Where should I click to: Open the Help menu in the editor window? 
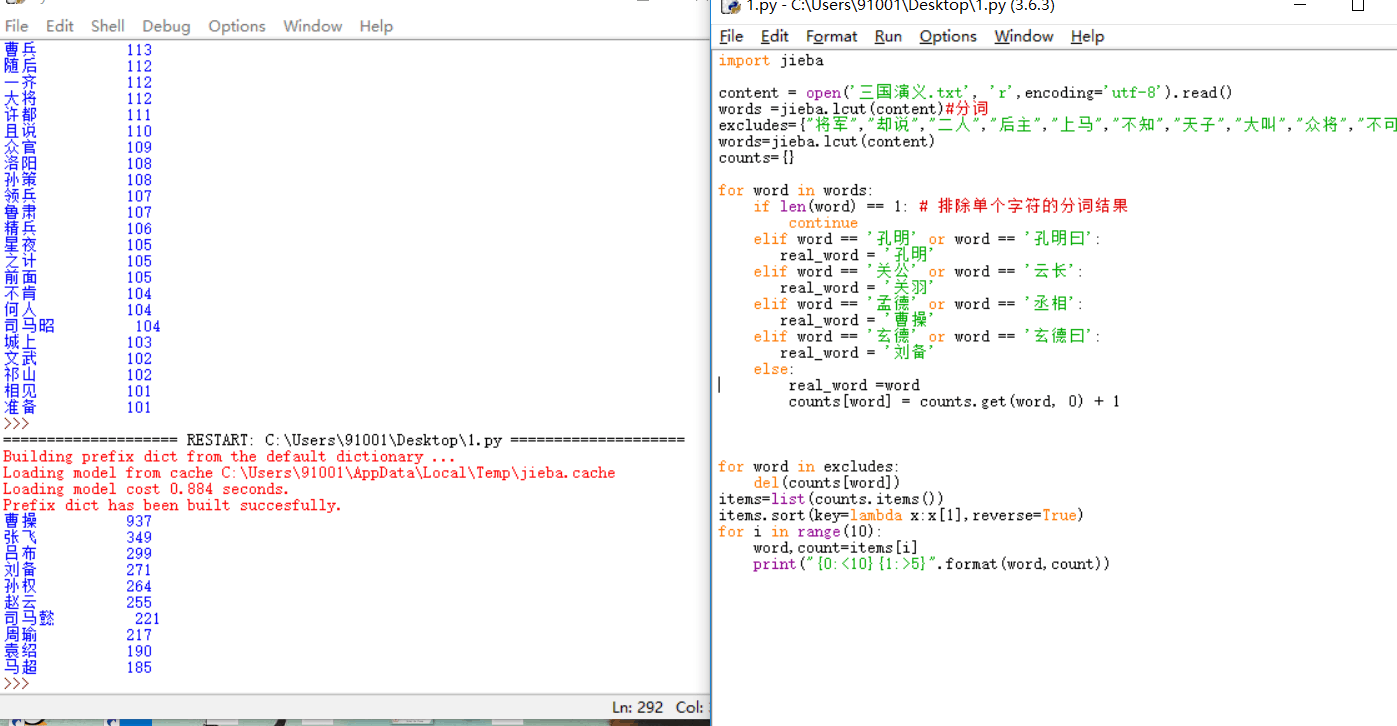tap(1087, 36)
